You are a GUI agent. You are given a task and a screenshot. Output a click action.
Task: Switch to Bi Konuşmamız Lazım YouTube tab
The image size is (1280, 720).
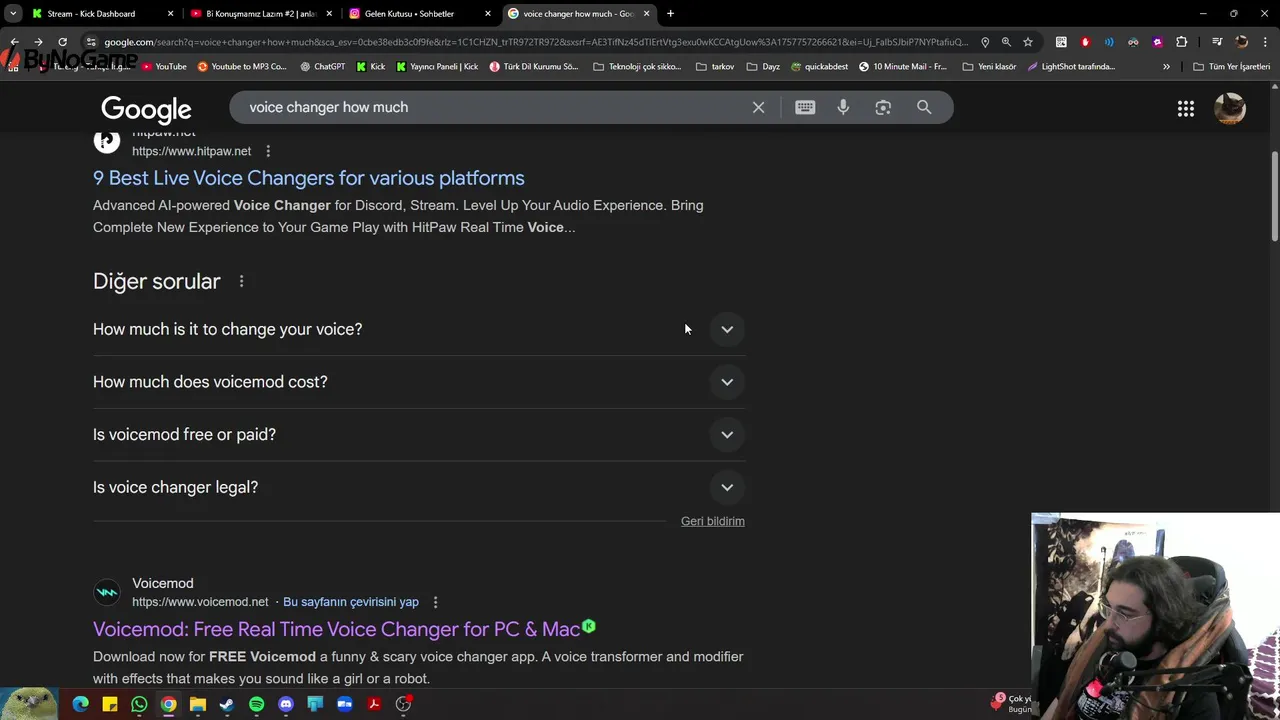tap(260, 14)
